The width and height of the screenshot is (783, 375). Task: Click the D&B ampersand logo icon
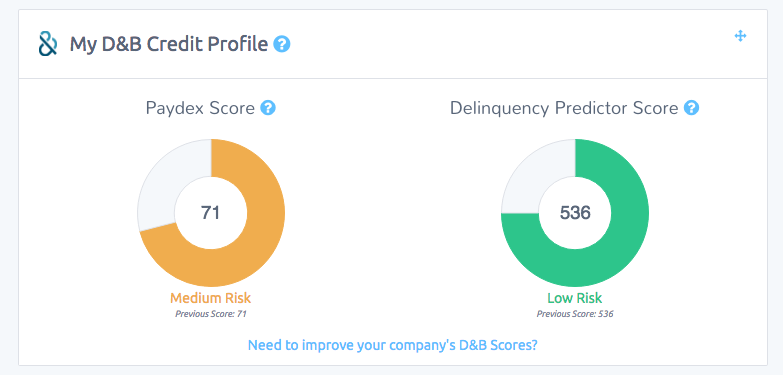48,44
